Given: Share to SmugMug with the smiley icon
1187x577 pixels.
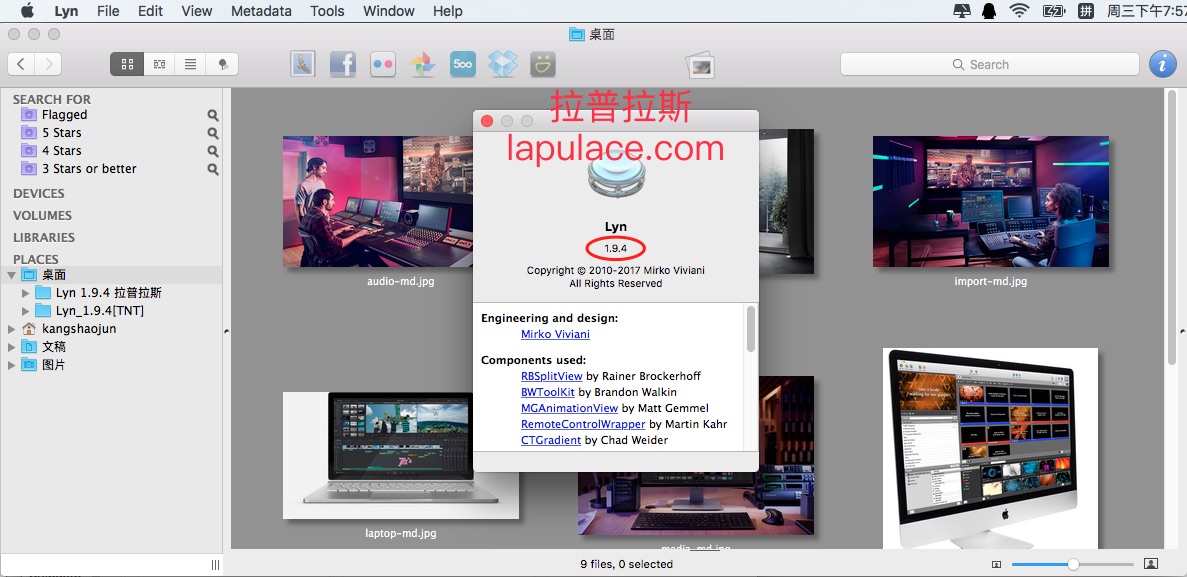Looking at the screenshot, I should click(543, 64).
